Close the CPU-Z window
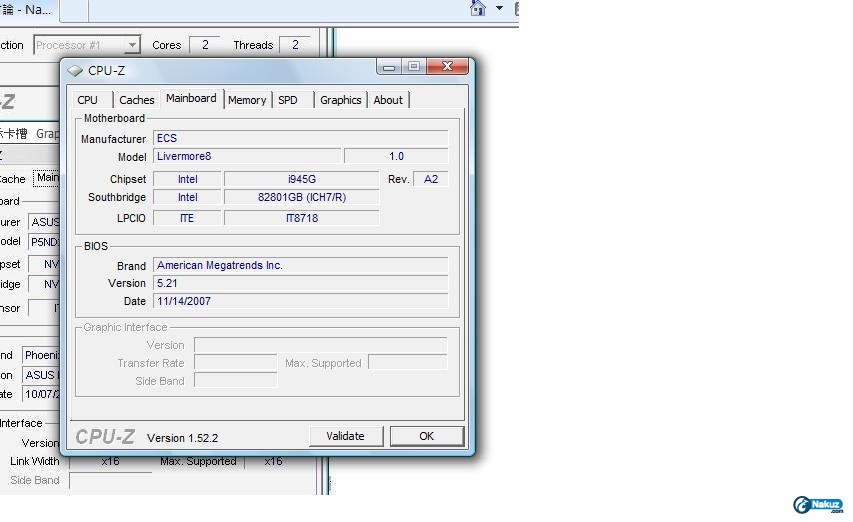Viewport: 853px width, 522px height. [446, 67]
